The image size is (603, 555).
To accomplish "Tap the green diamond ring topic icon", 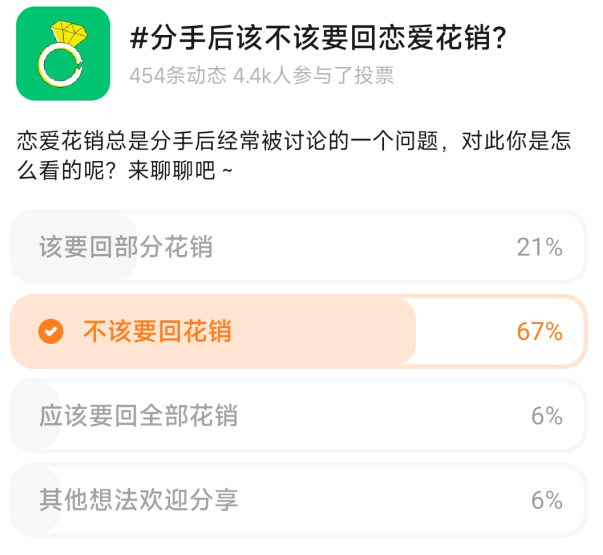I will [x=64, y=53].
